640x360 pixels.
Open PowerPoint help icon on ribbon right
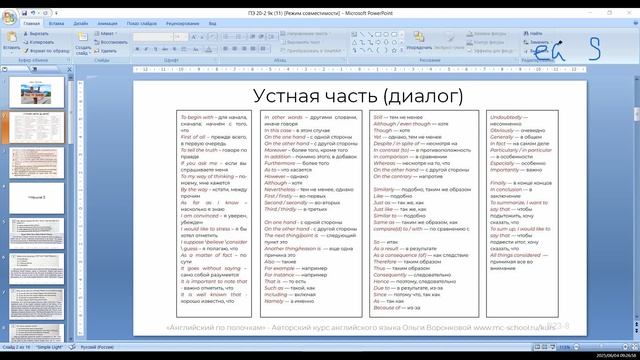pos(636,23)
